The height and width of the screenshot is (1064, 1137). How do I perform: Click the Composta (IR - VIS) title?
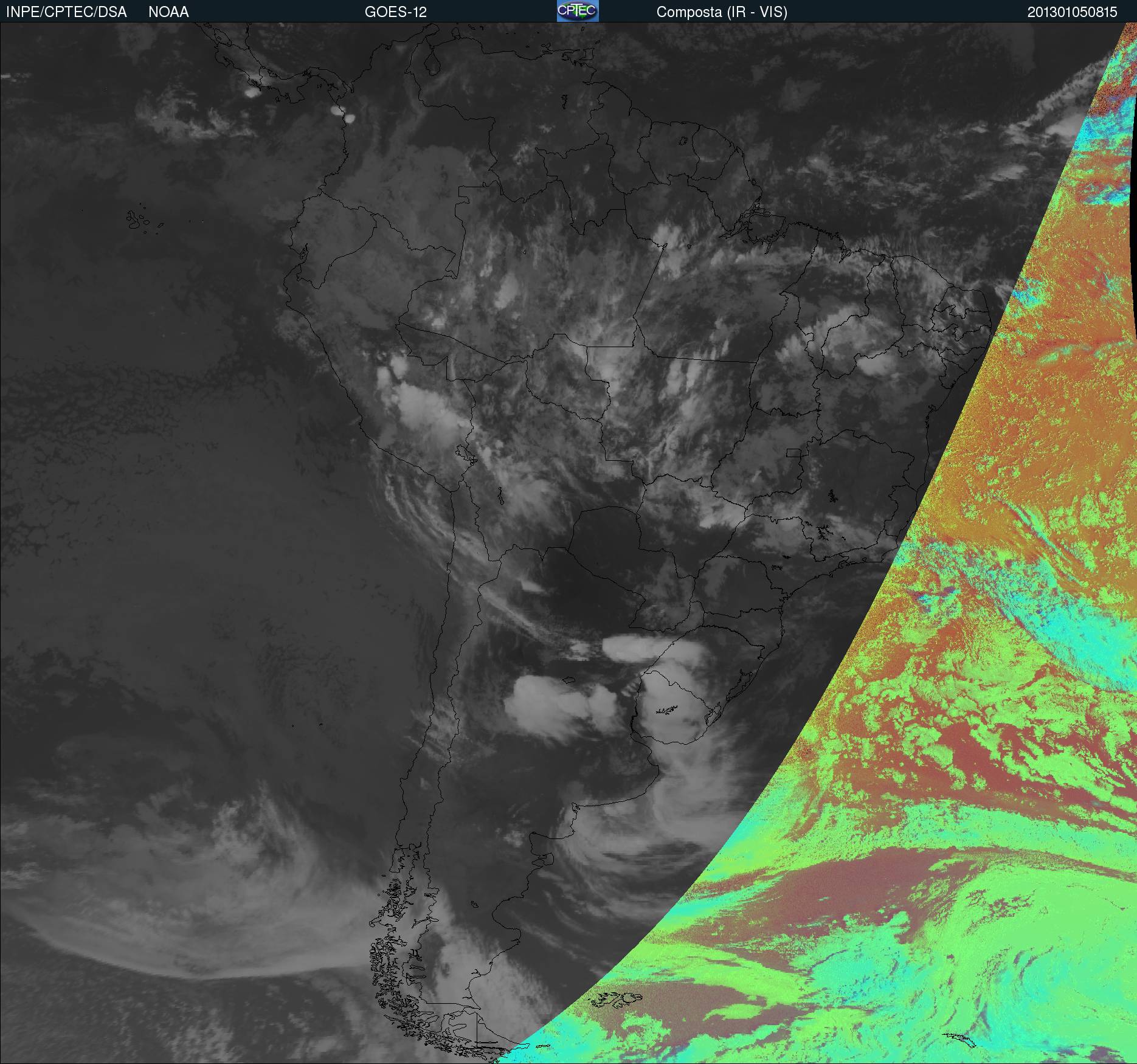coord(722,12)
